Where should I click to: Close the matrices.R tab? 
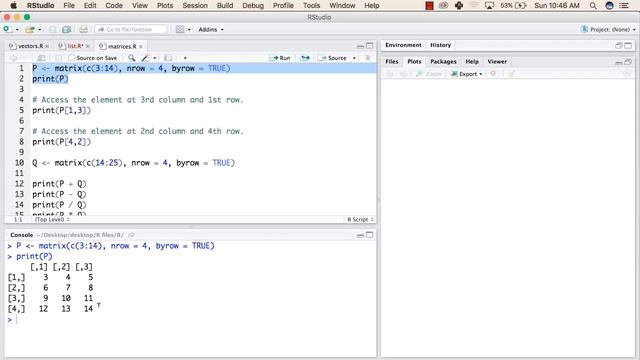tap(141, 47)
